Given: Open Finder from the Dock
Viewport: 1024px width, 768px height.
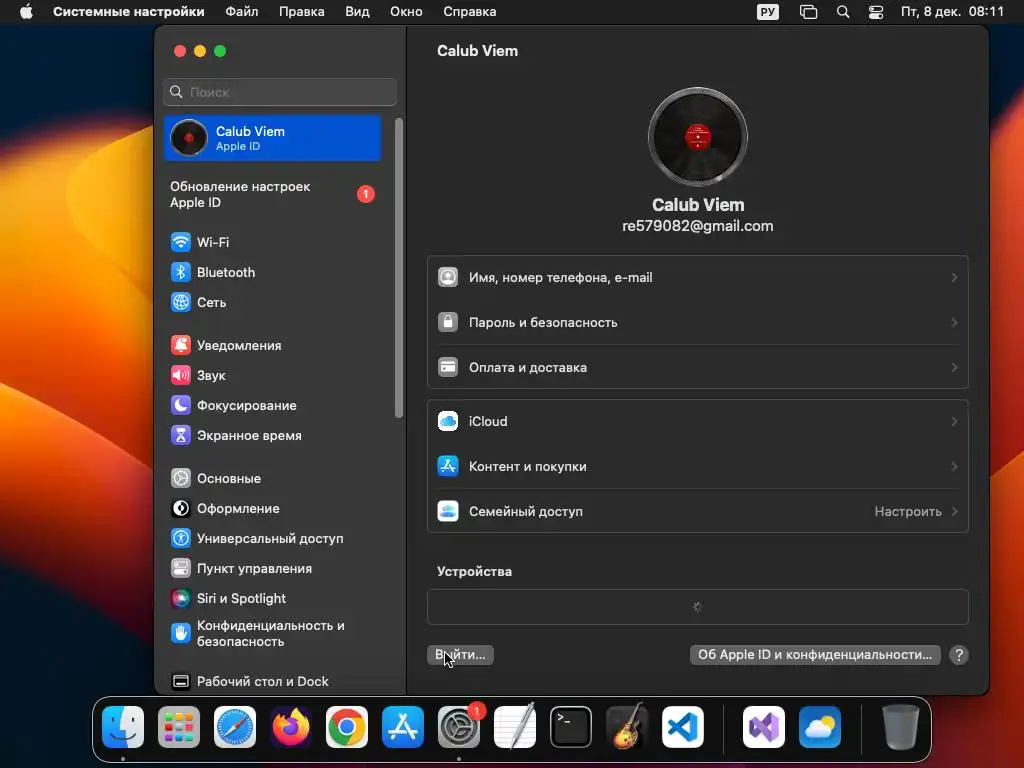Looking at the screenshot, I should [123, 727].
